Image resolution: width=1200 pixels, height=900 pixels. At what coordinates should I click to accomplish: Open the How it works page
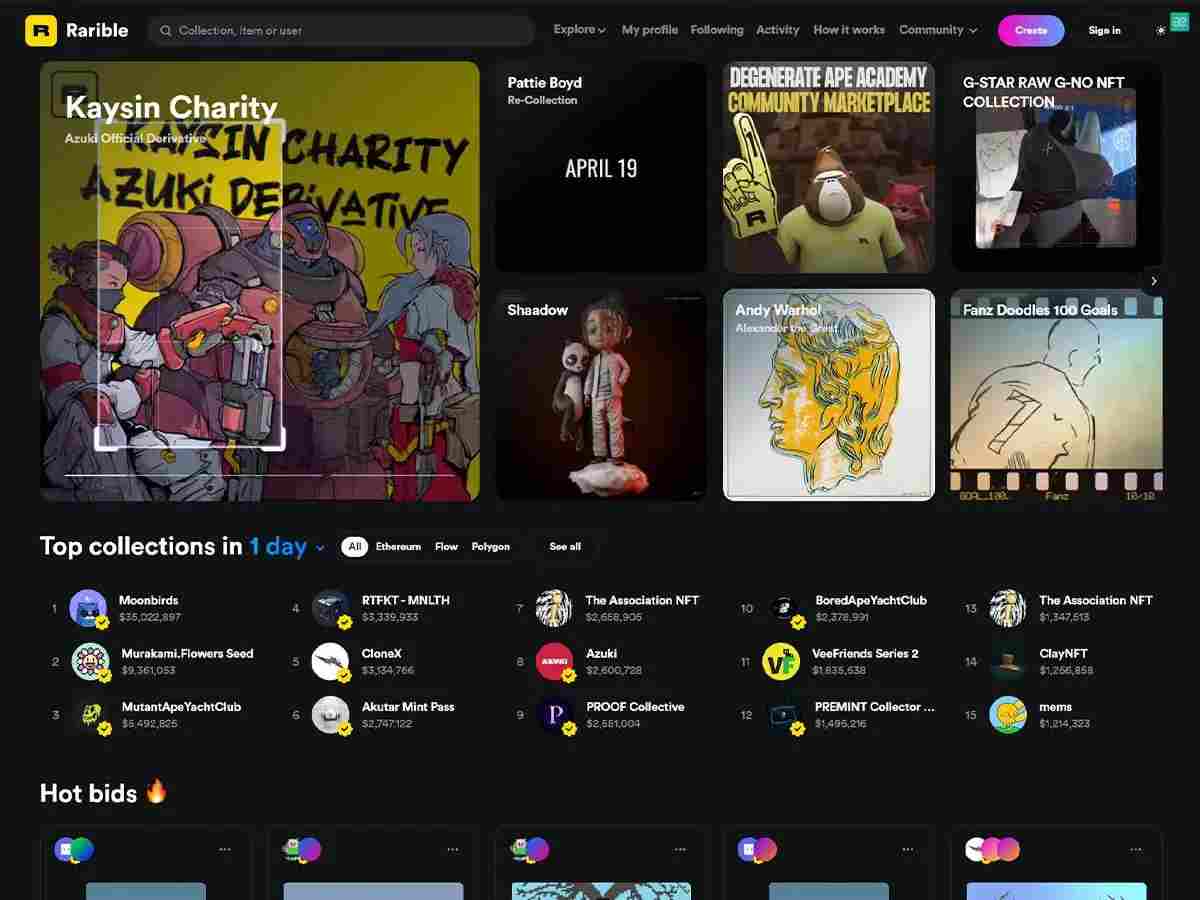[848, 30]
